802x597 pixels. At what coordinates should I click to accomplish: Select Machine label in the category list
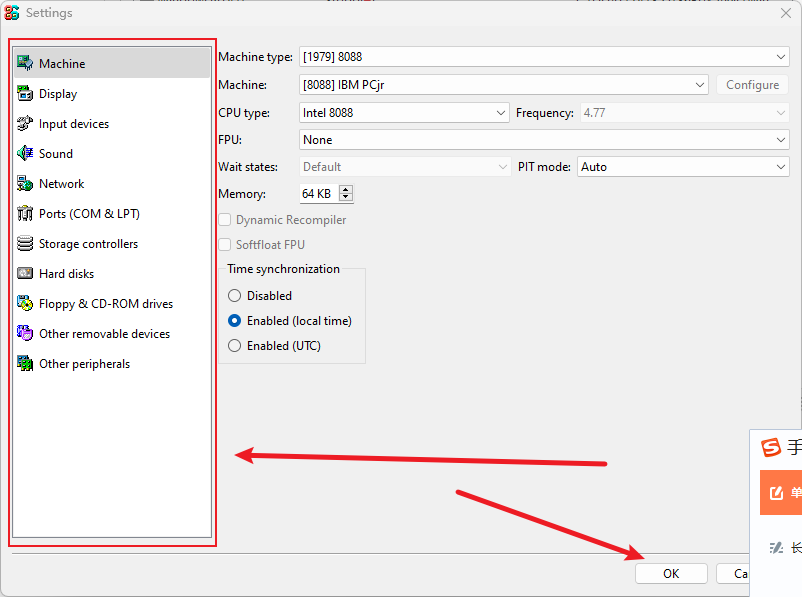click(x=62, y=64)
